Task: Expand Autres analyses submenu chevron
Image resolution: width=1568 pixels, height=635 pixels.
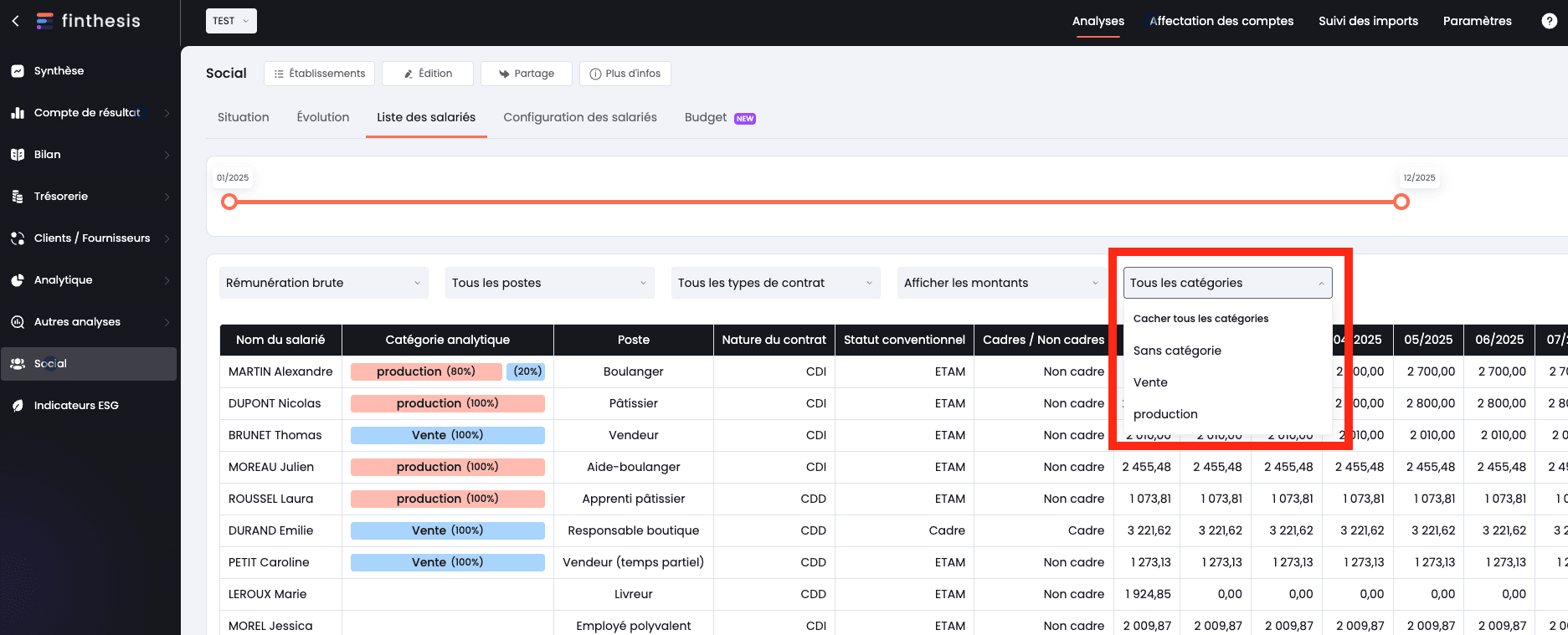Action: click(167, 322)
